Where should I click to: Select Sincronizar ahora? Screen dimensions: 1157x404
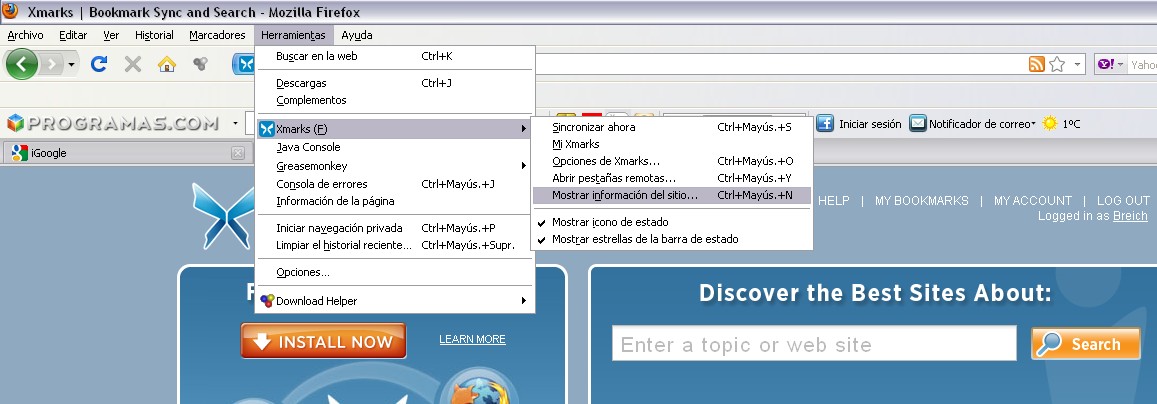click(x=672, y=127)
